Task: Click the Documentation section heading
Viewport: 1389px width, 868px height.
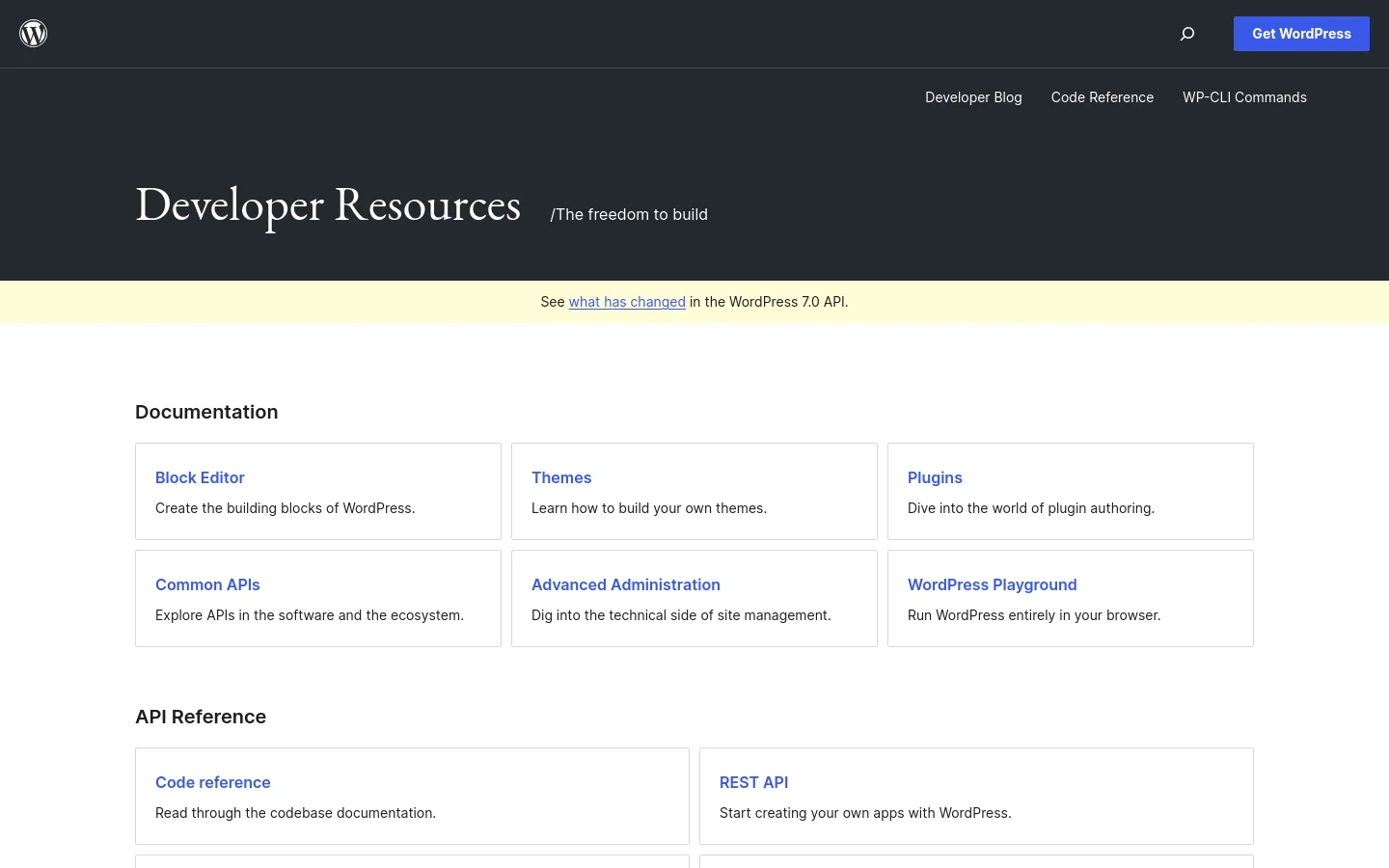Action: 206,412
